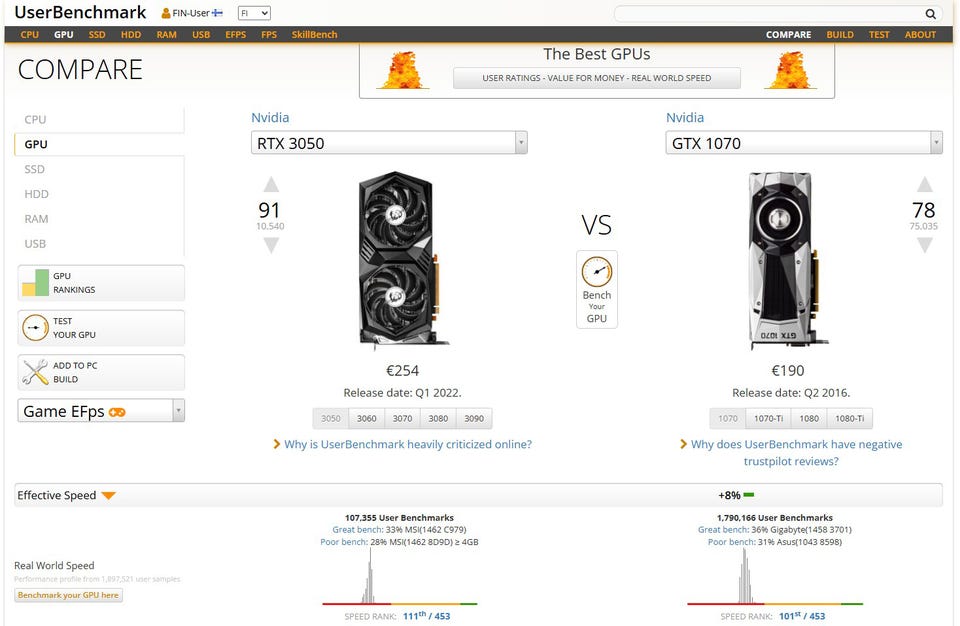Viewport: 960px width, 626px height.
Task: Open the Game EFps dropdown
Action: click(101, 411)
